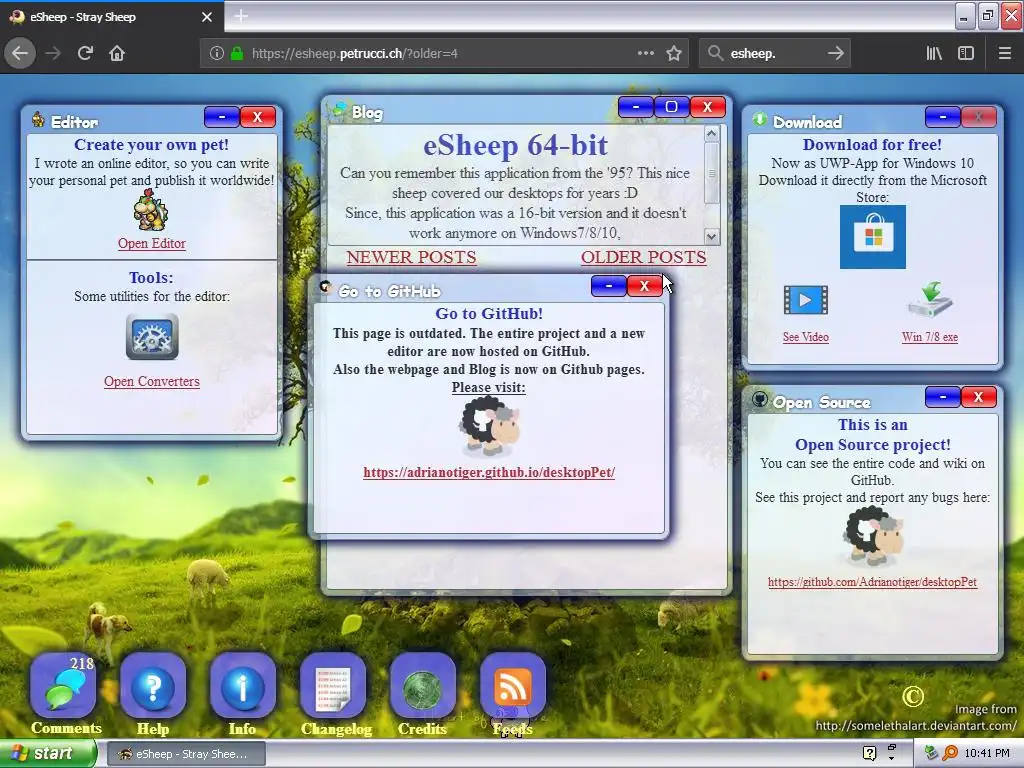
Task: Click the search go arrow
Action: (835, 54)
